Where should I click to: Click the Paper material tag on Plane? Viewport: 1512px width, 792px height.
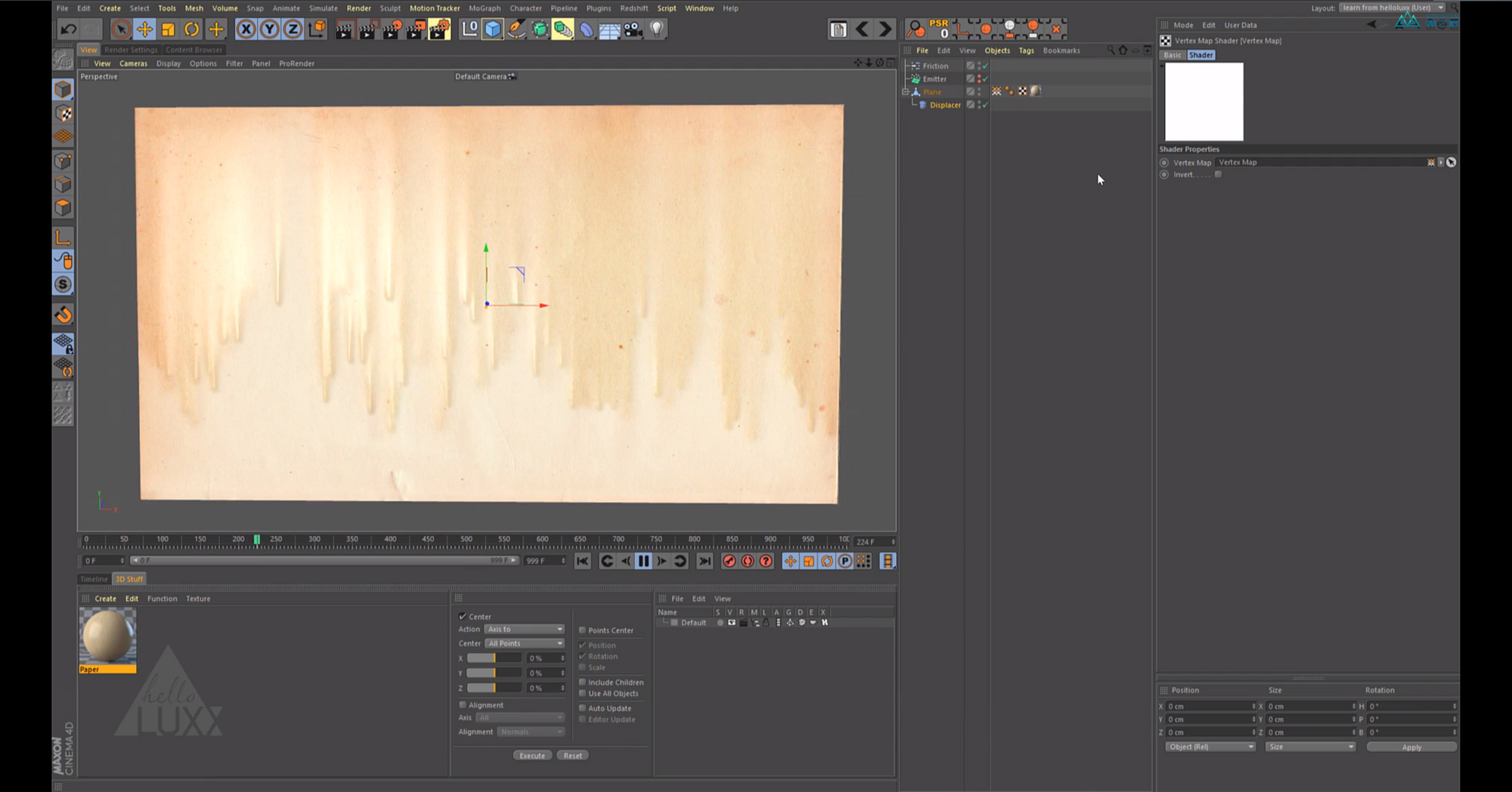point(1036,91)
